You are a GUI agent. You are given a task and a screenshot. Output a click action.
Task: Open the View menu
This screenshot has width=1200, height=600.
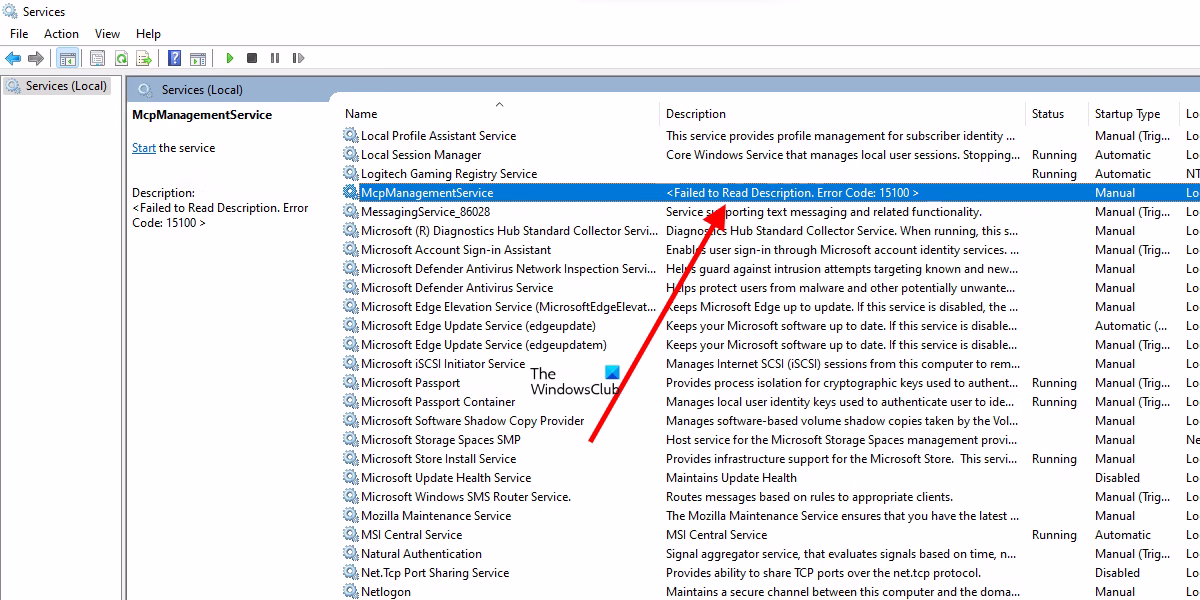pos(106,33)
